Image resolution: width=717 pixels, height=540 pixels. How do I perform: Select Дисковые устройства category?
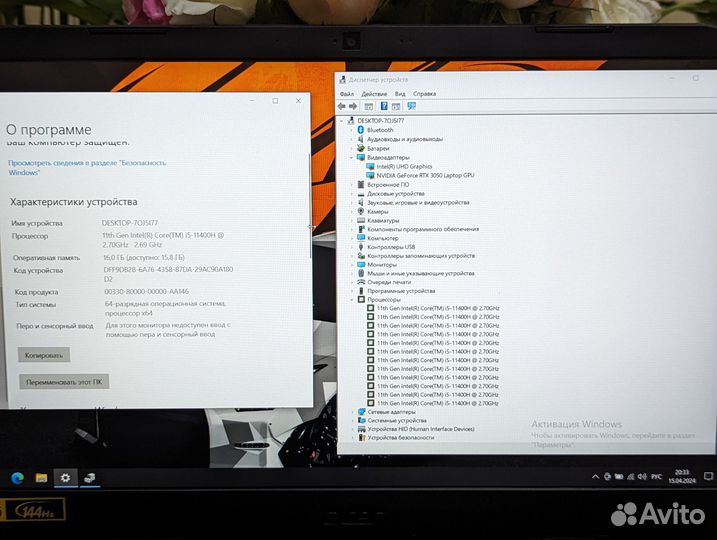pyautogui.click(x=396, y=193)
